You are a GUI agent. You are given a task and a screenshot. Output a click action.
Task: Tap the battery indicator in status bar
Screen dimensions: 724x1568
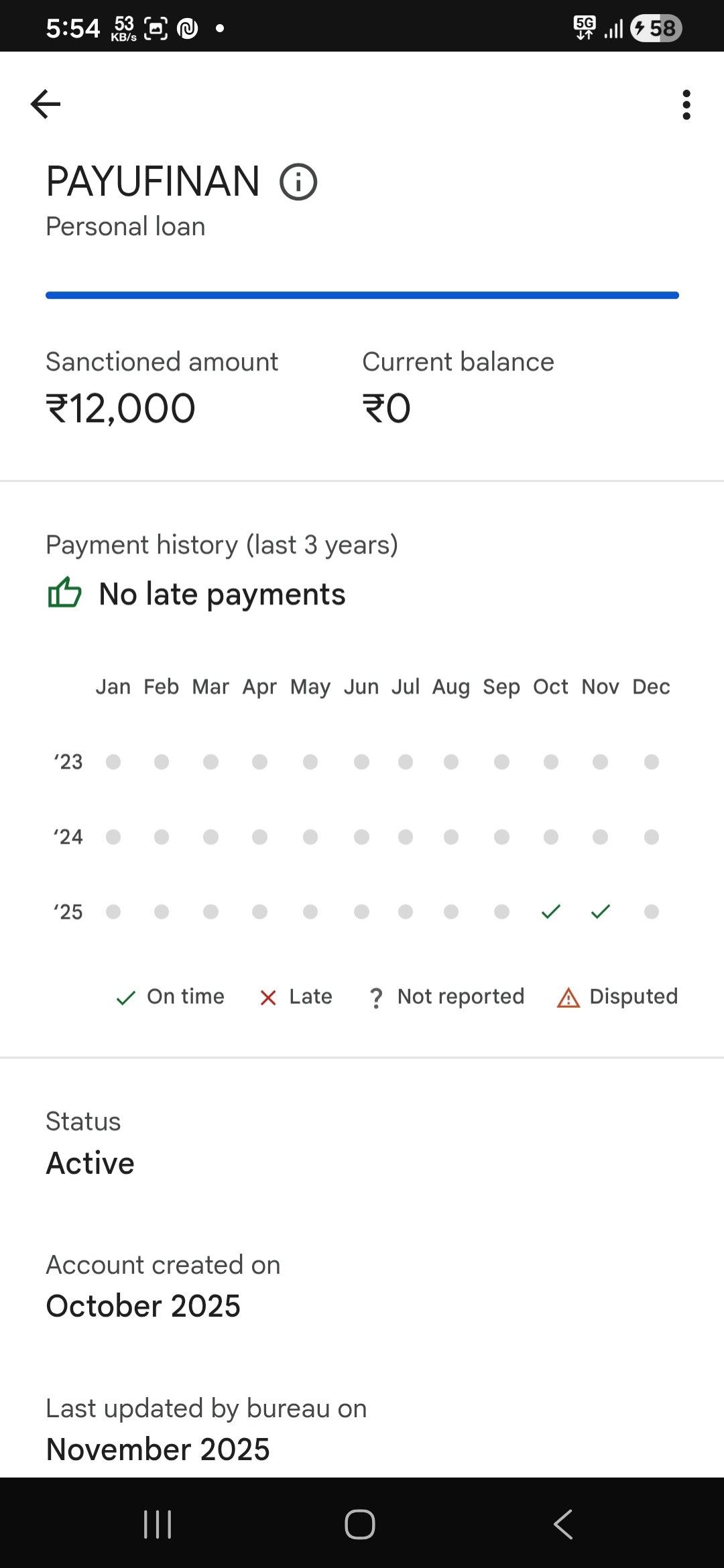pos(656,28)
